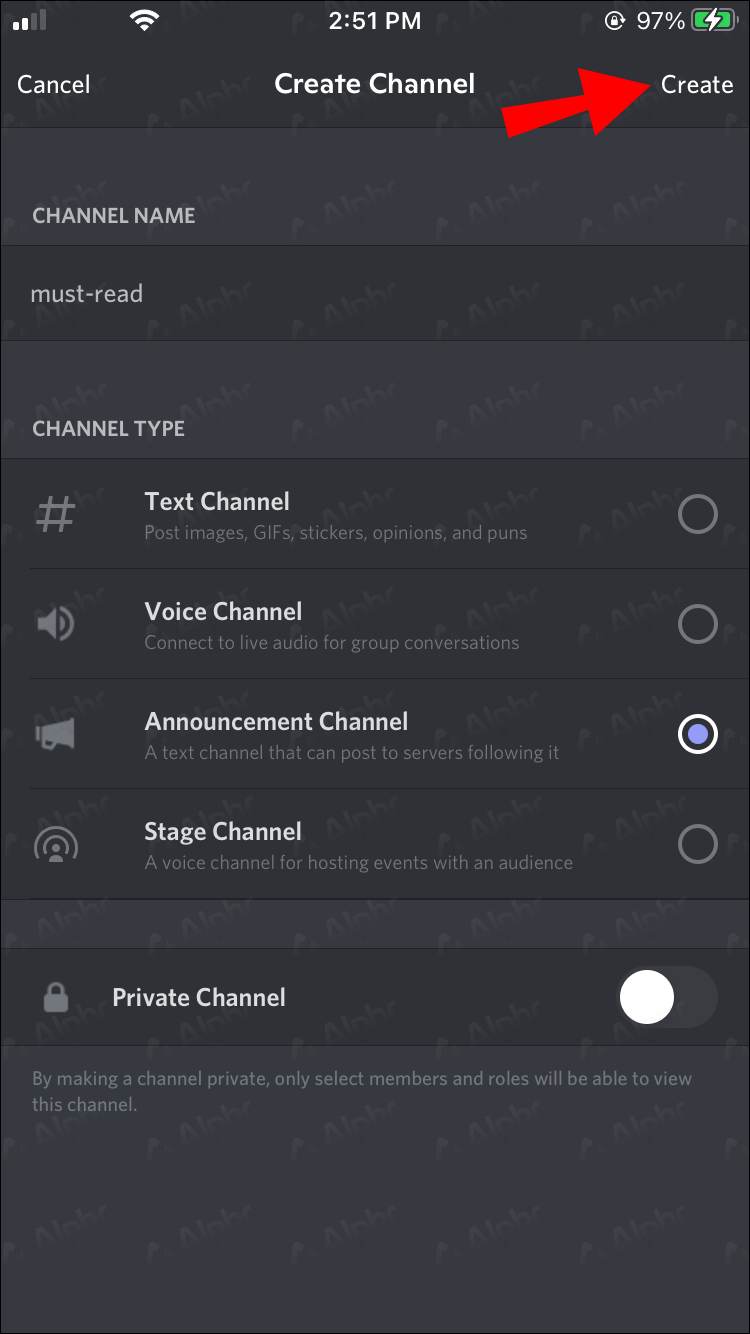Tap the Wi-Fi icon in status bar
Image resolution: width=750 pixels, height=1334 pixels.
click(x=146, y=20)
